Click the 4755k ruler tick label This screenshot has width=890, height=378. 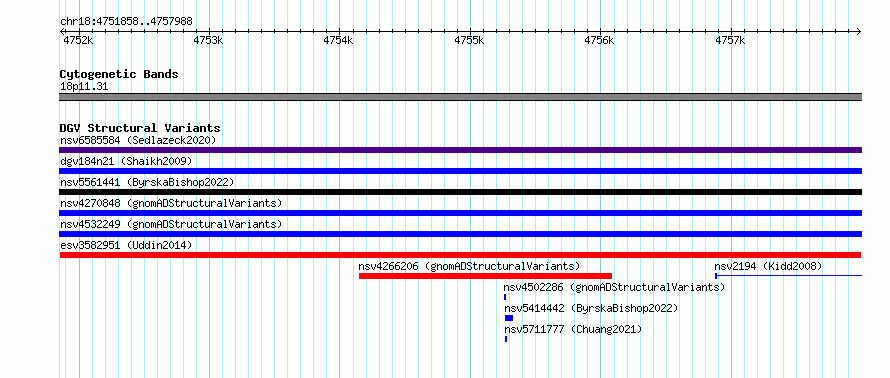(469, 40)
